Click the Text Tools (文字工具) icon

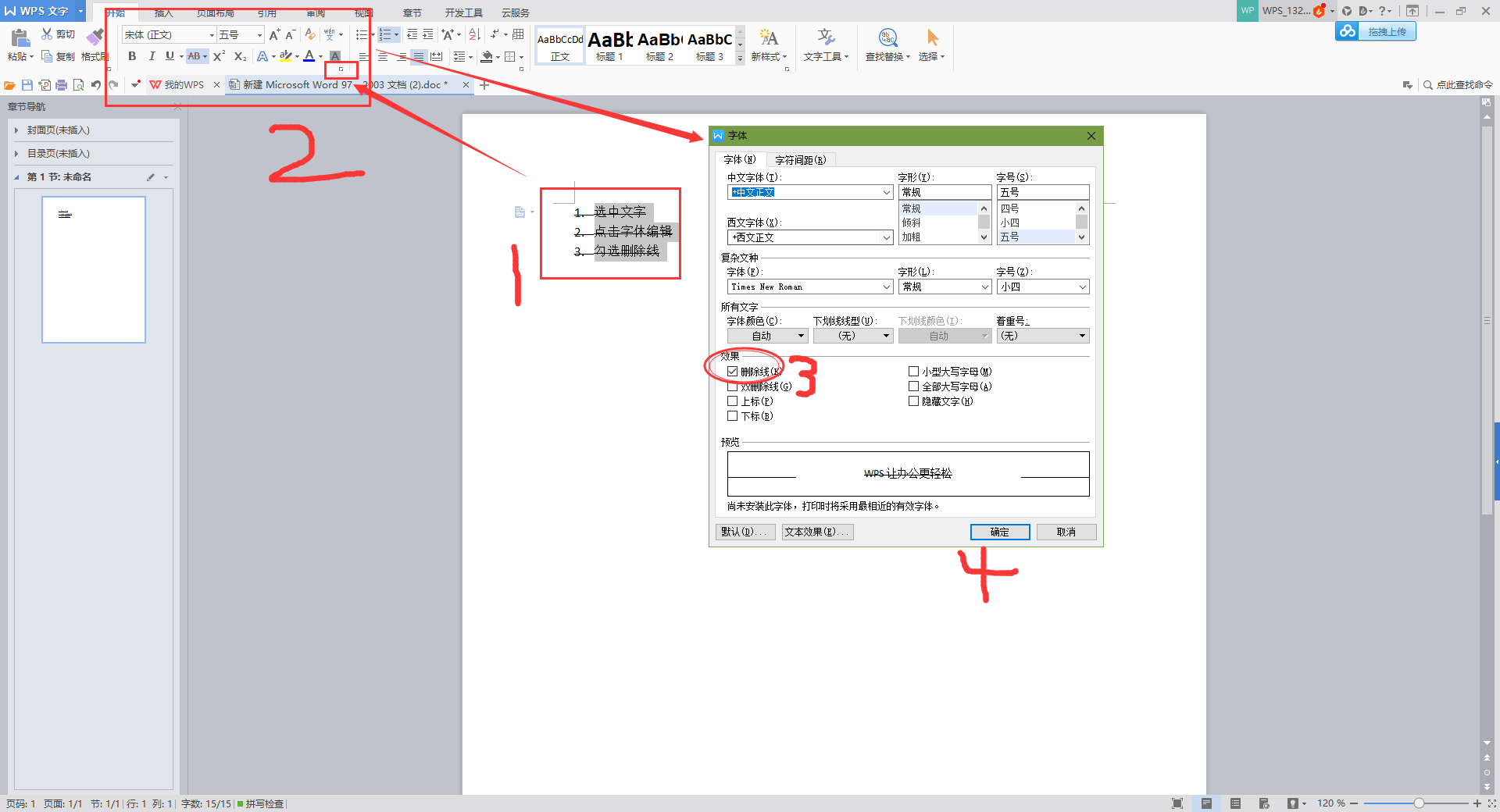click(x=827, y=37)
